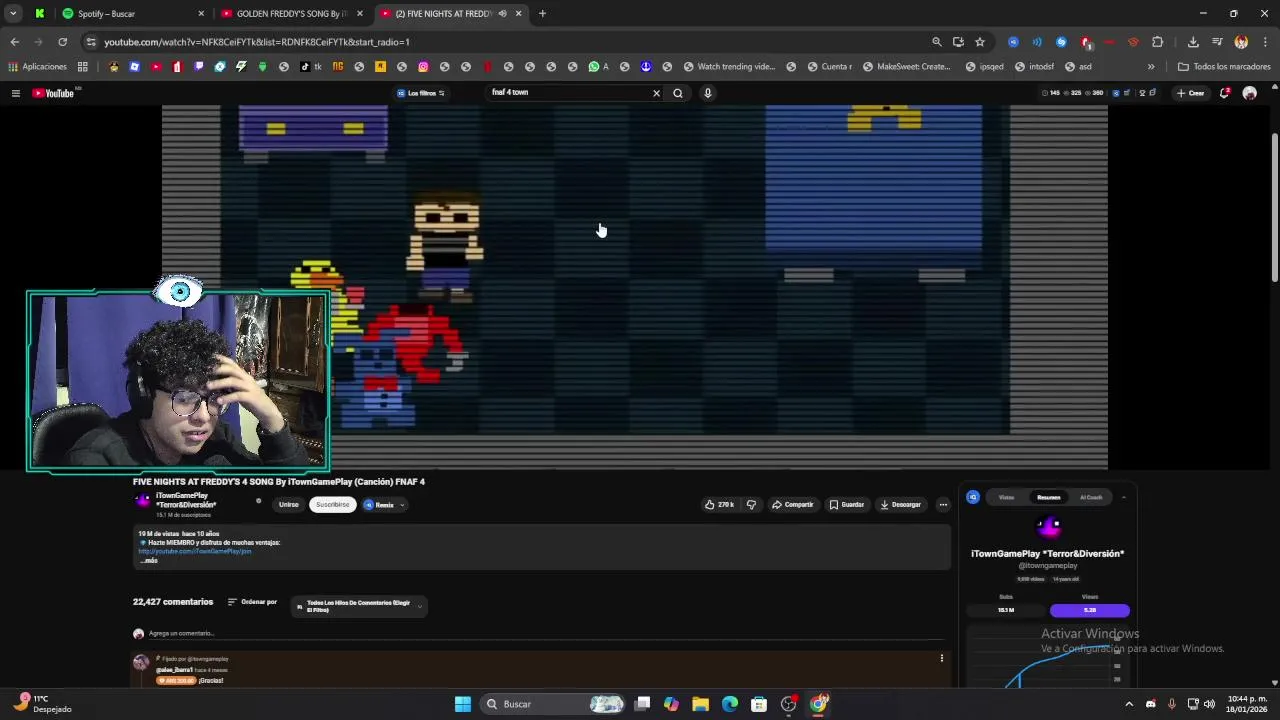Open Microsoft Edge from taskbar
Screen dimensions: 1280x720
[x=730, y=704]
